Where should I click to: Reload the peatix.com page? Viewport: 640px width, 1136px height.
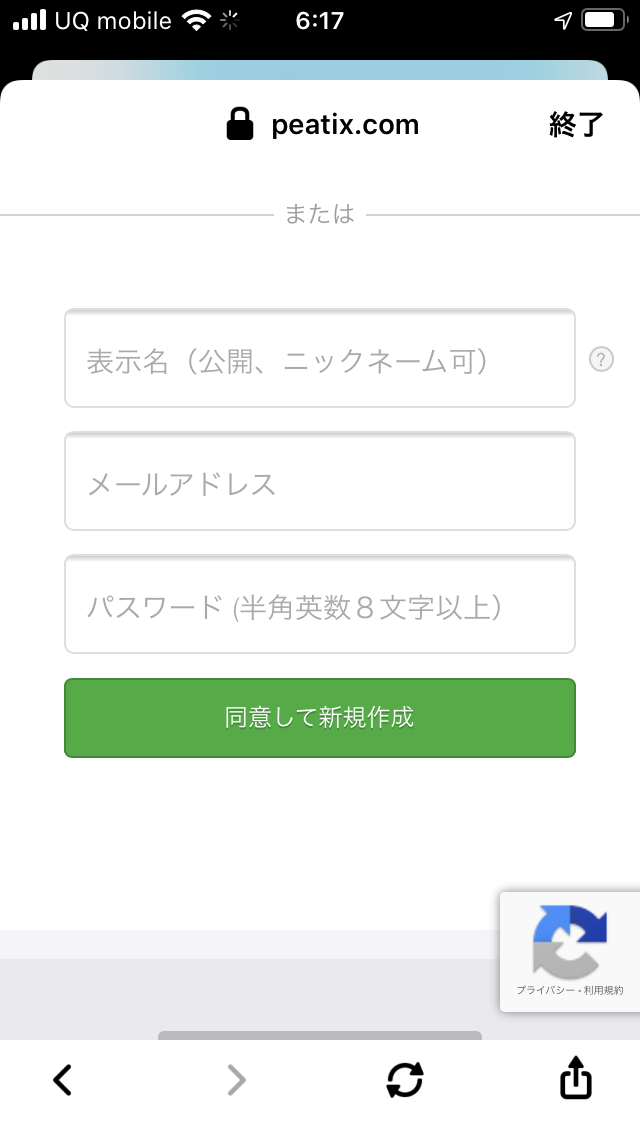[404, 1080]
